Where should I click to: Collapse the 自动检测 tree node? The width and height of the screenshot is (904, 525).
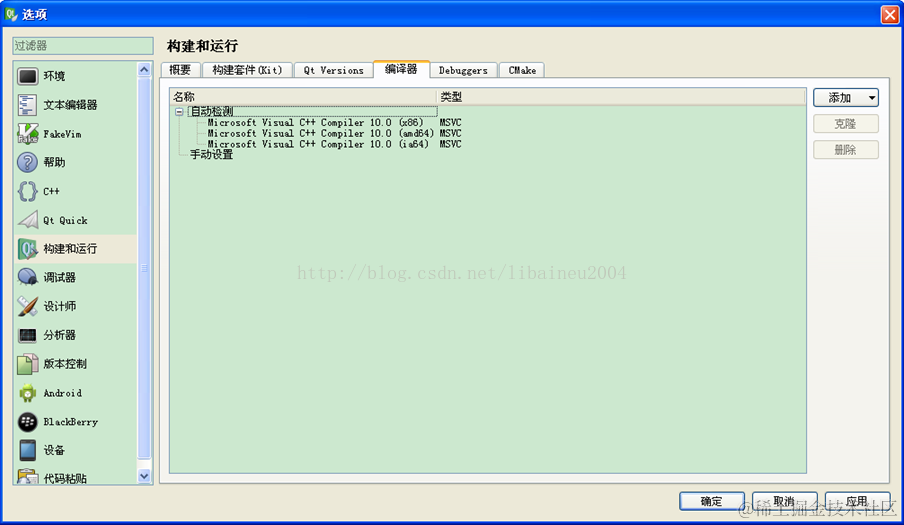[179, 112]
